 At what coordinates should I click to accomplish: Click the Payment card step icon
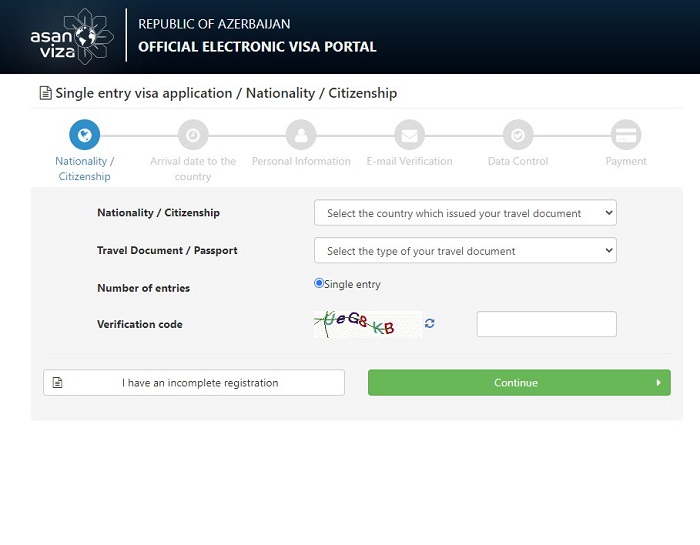[x=626, y=135]
